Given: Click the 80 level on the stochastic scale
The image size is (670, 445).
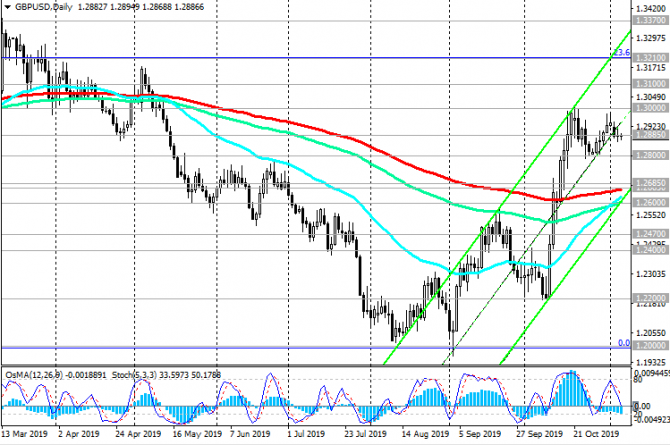Looking at the screenshot, I should pyautogui.click(x=638, y=379).
